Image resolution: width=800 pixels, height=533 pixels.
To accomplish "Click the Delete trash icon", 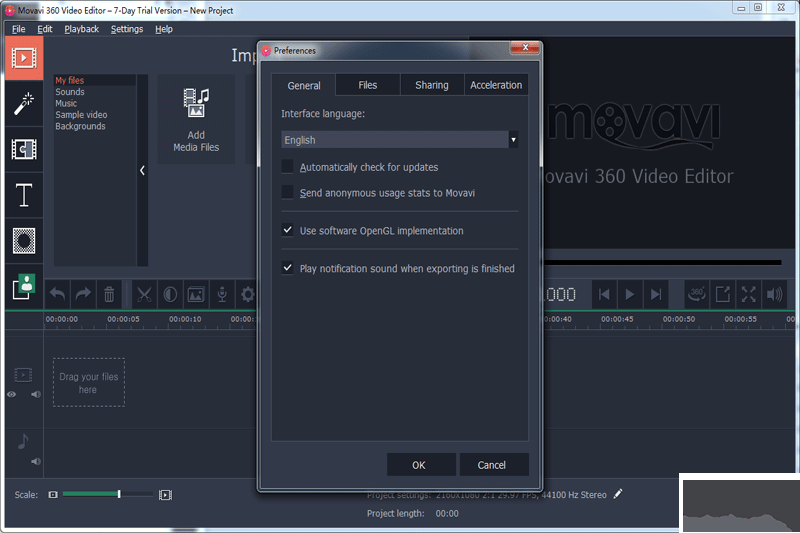I will click(109, 294).
